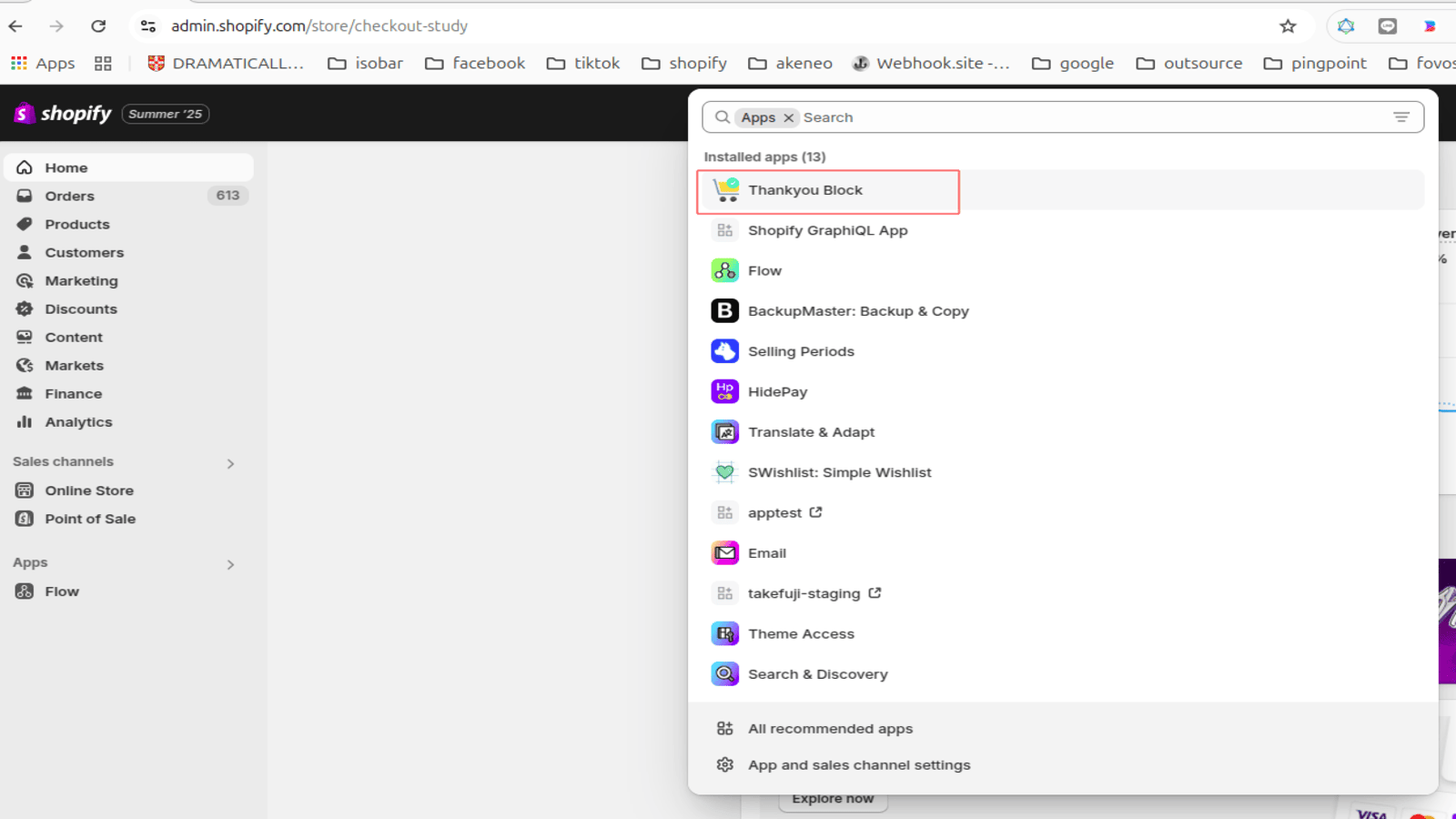
Task: Open the facebook bookmarks folder
Action: (475, 63)
